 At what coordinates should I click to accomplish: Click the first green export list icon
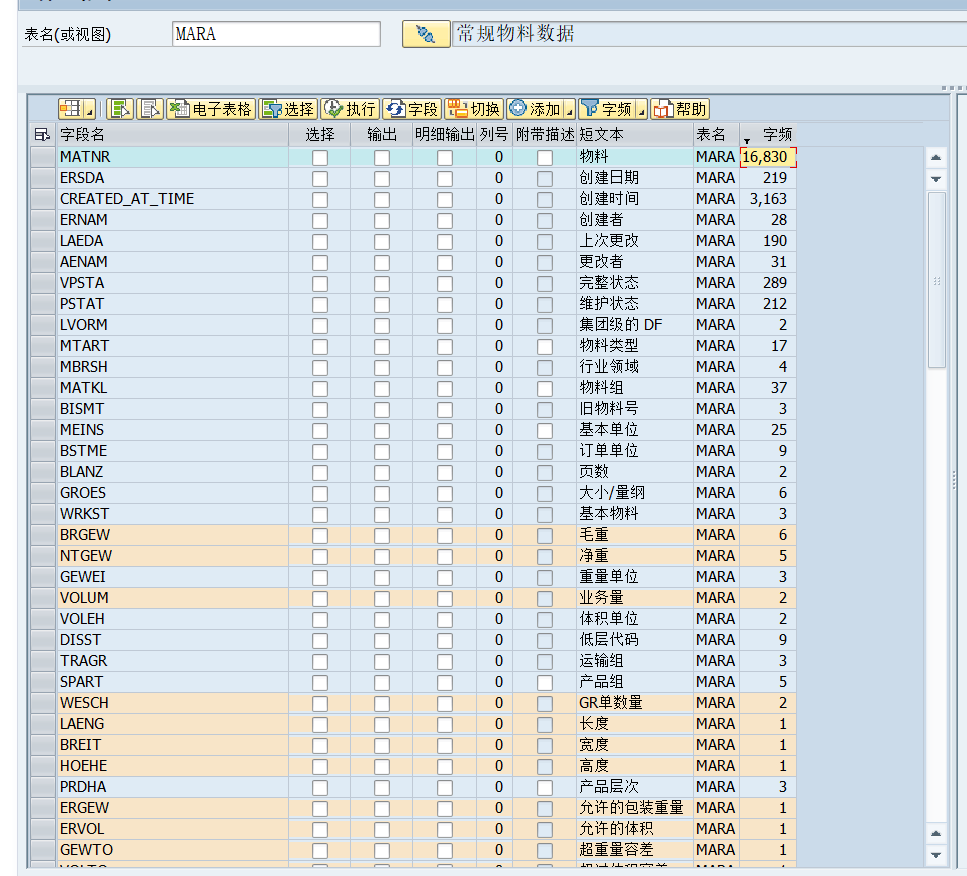(x=120, y=109)
